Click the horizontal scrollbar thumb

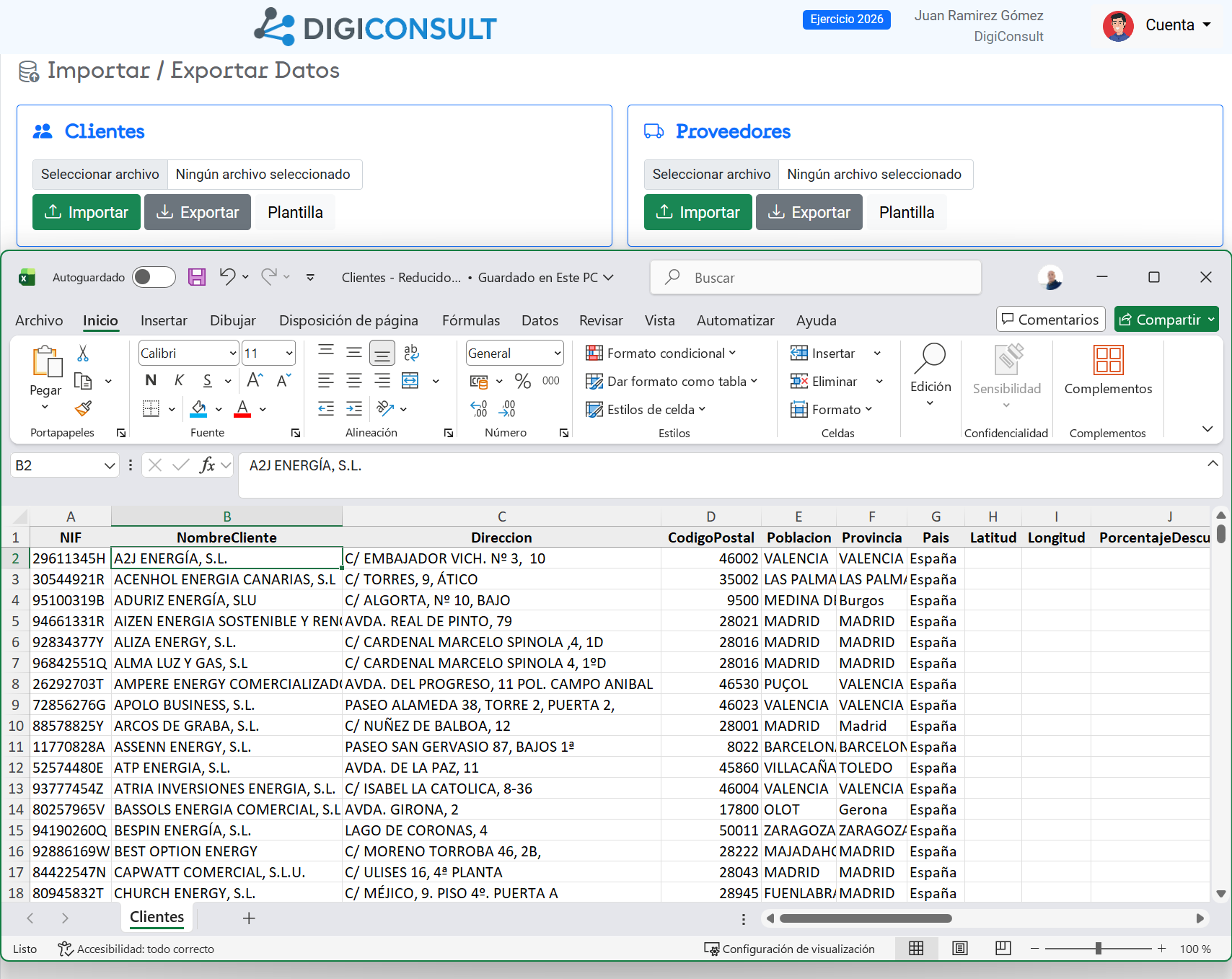(866, 918)
